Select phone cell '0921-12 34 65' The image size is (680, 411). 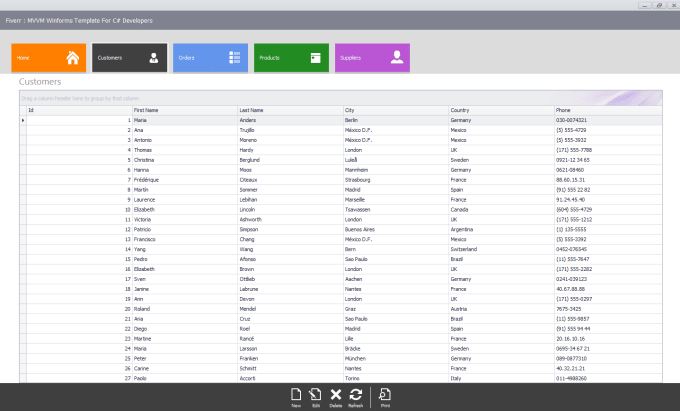click(608, 160)
